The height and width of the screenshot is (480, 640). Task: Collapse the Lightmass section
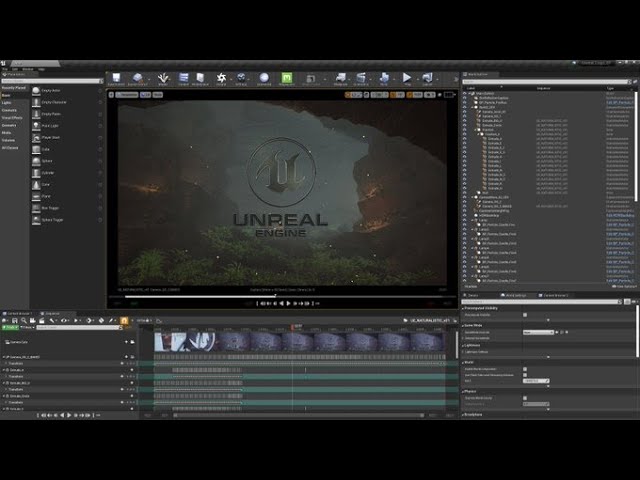[x=463, y=345]
